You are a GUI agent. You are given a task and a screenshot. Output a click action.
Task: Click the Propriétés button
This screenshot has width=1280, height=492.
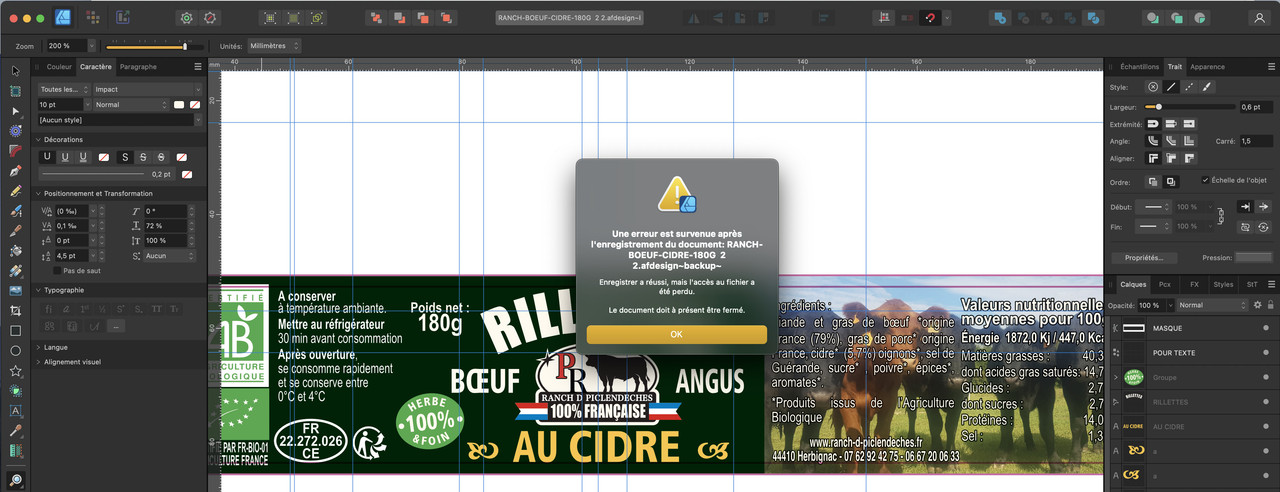click(x=1144, y=257)
